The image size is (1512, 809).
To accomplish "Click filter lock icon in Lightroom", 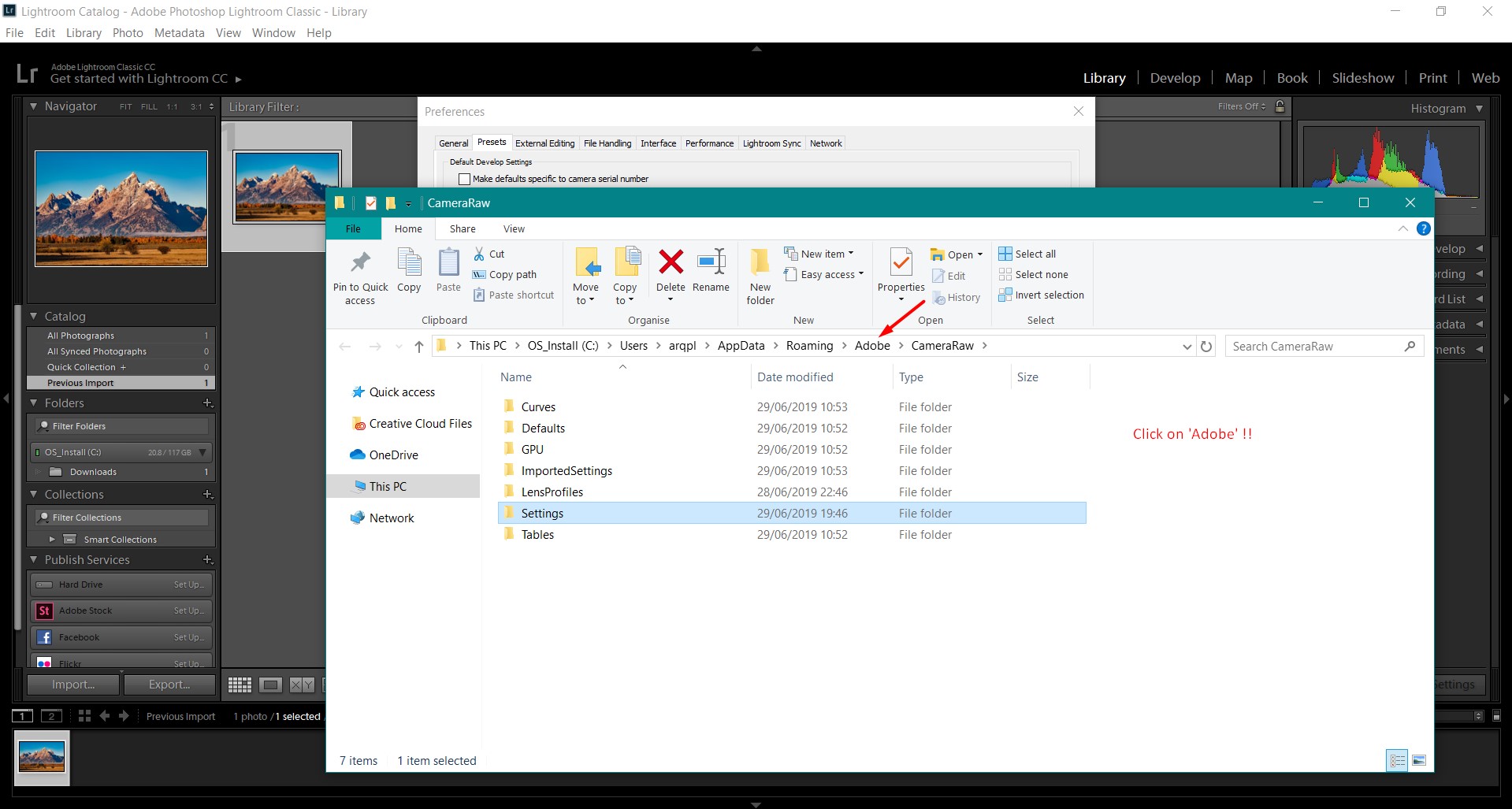I will (x=1280, y=106).
